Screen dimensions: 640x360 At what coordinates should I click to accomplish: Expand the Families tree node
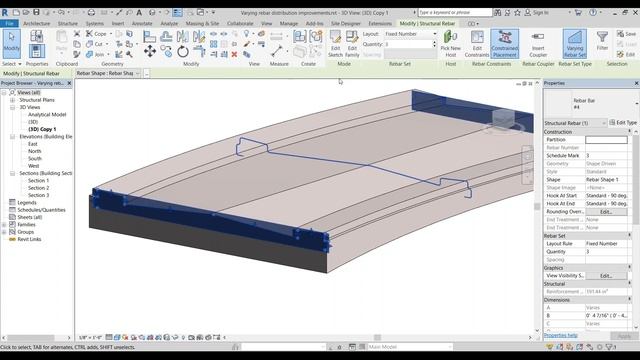coord(4,225)
